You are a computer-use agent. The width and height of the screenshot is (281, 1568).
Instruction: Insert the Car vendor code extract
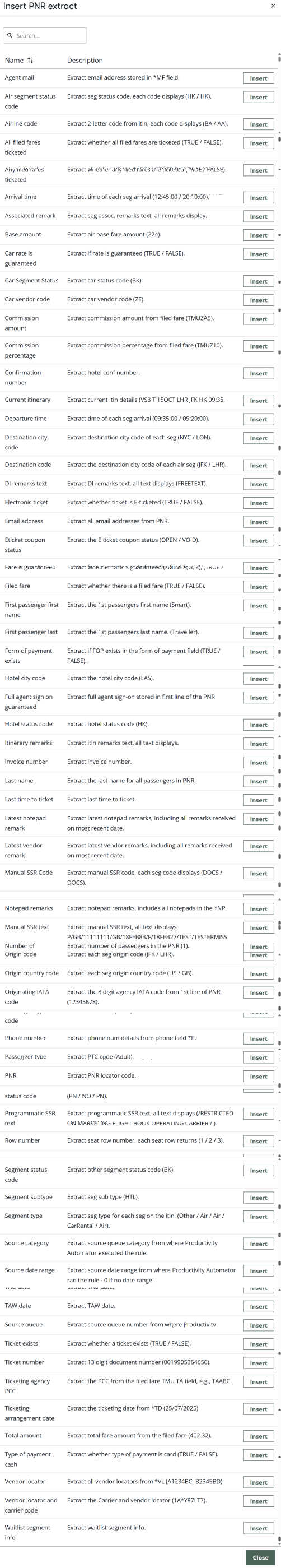[x=259, y=300]
